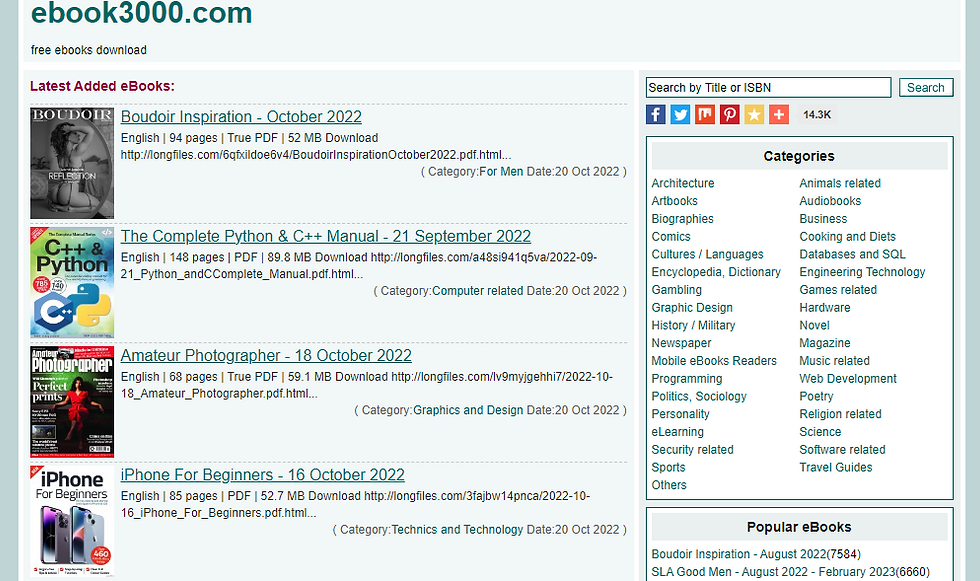
Task: Open Boudoir Inspiration - October 2022 title link
Action: pyautogui.click(x=241, y=117)
